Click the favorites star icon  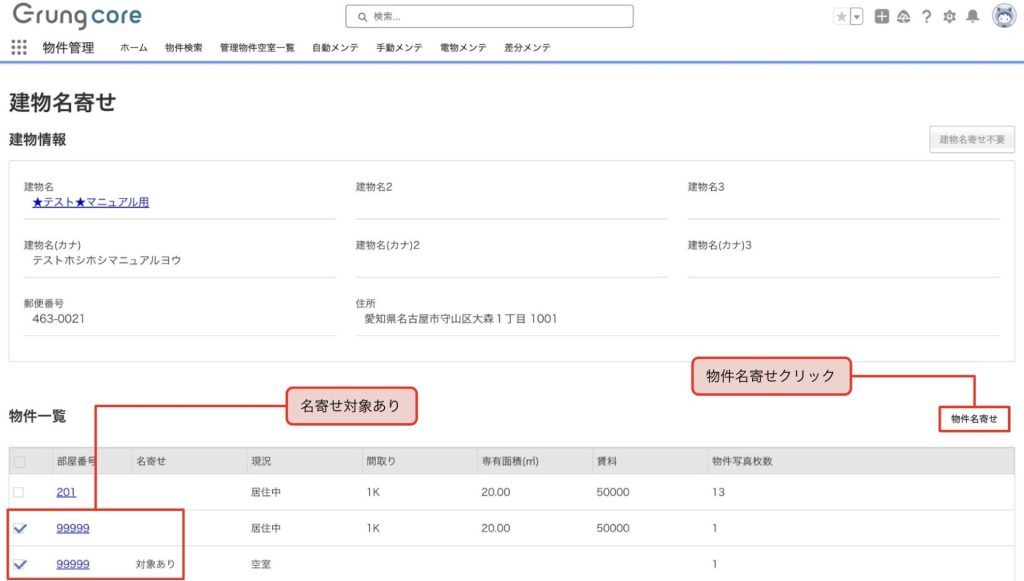[x=841, y=17]
